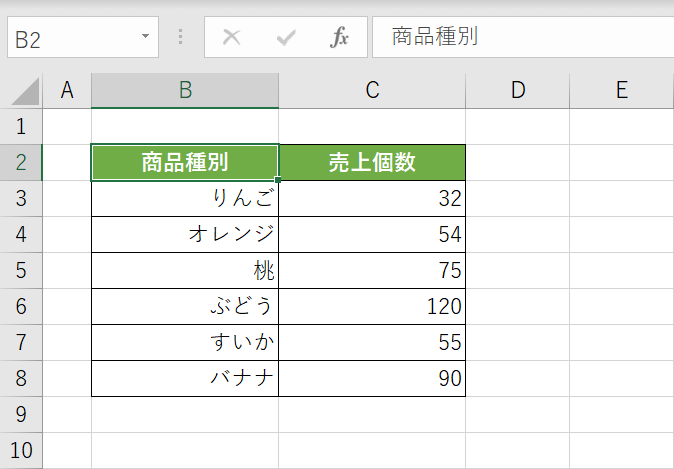Click the cell with value 120

click(372, 307)
